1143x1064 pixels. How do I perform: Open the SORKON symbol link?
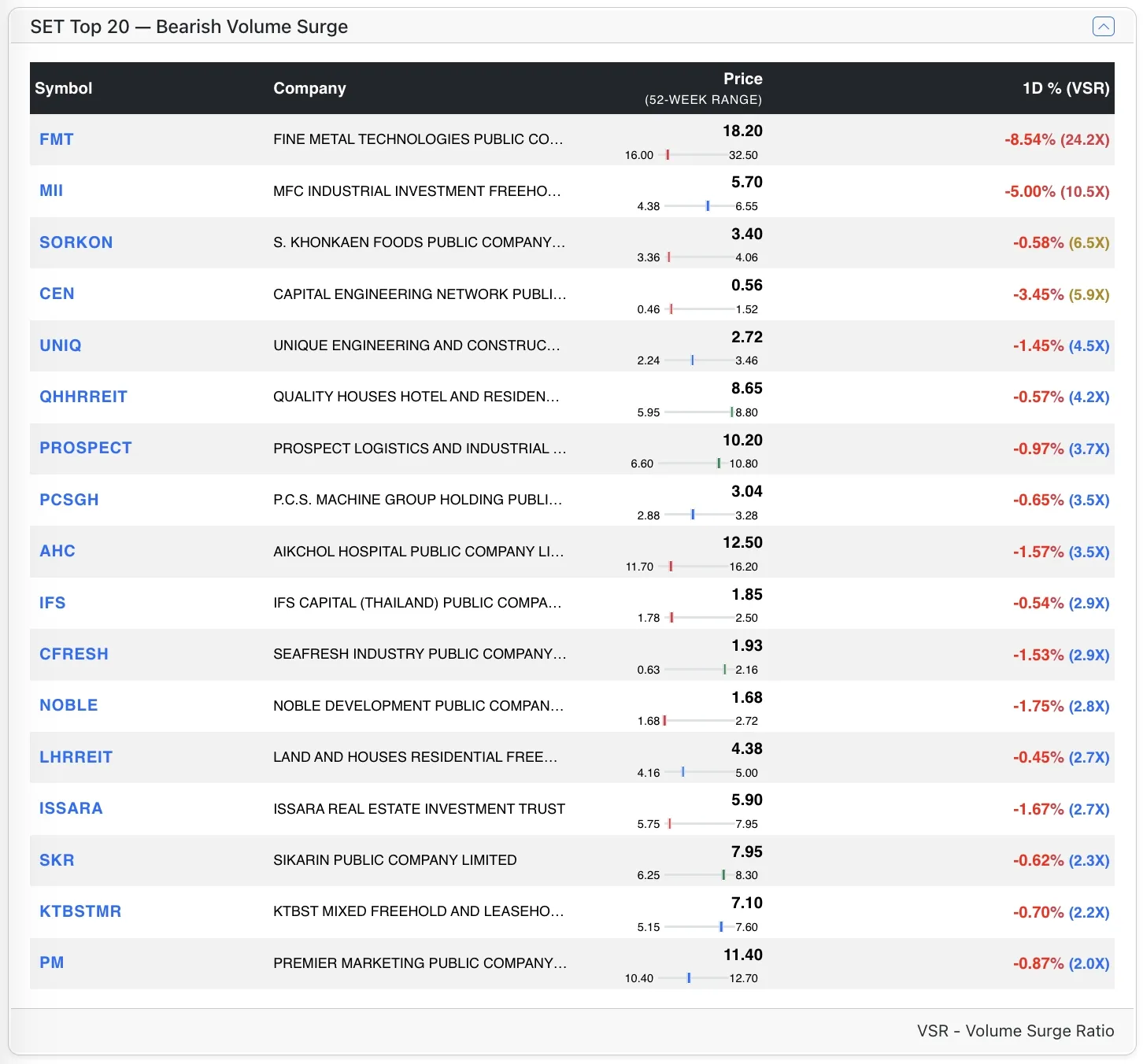[x=76, y=242]
